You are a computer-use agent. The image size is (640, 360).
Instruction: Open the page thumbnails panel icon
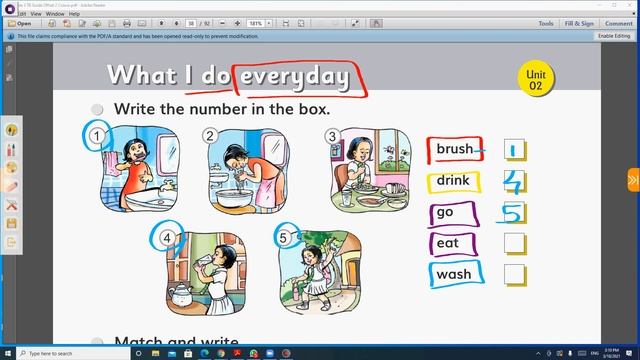pyautogui.click(x=9, y=49)
